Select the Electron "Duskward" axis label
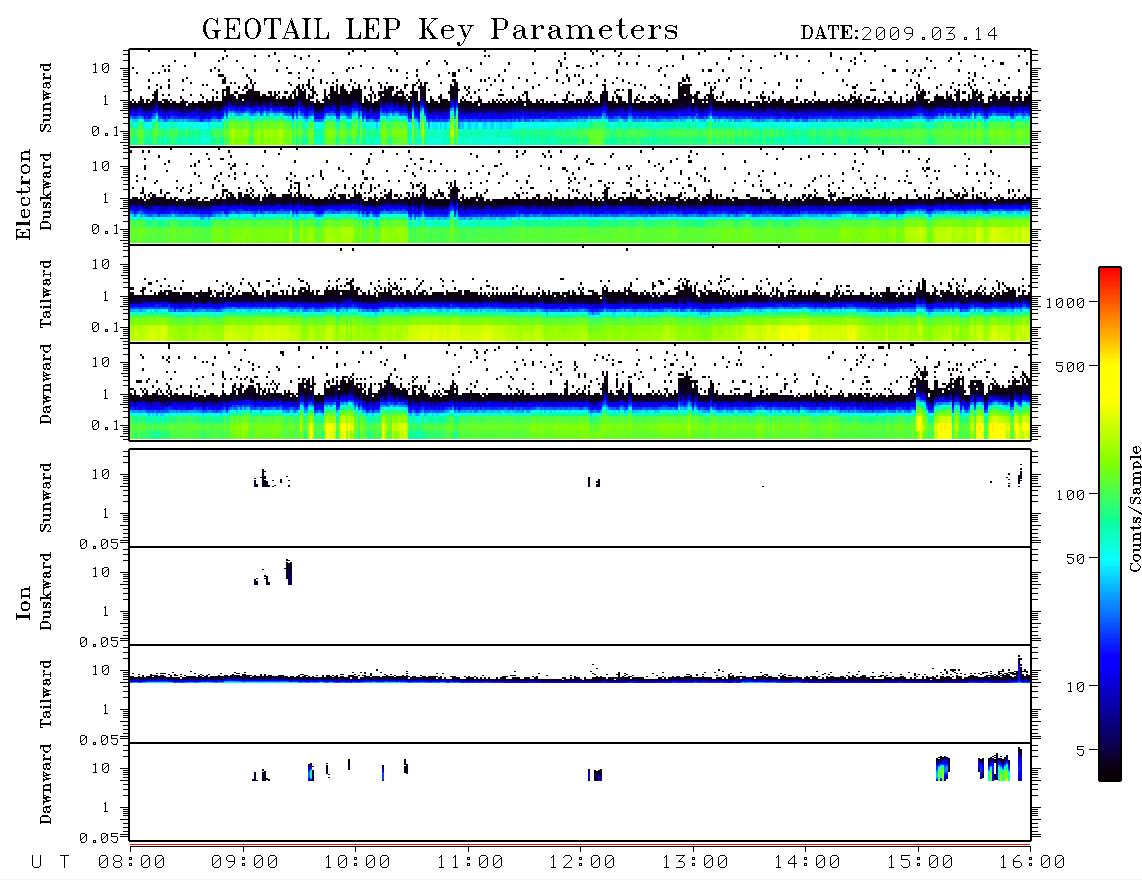The height and width of the screenshot is (880, 1142). (x=46, y=191)
